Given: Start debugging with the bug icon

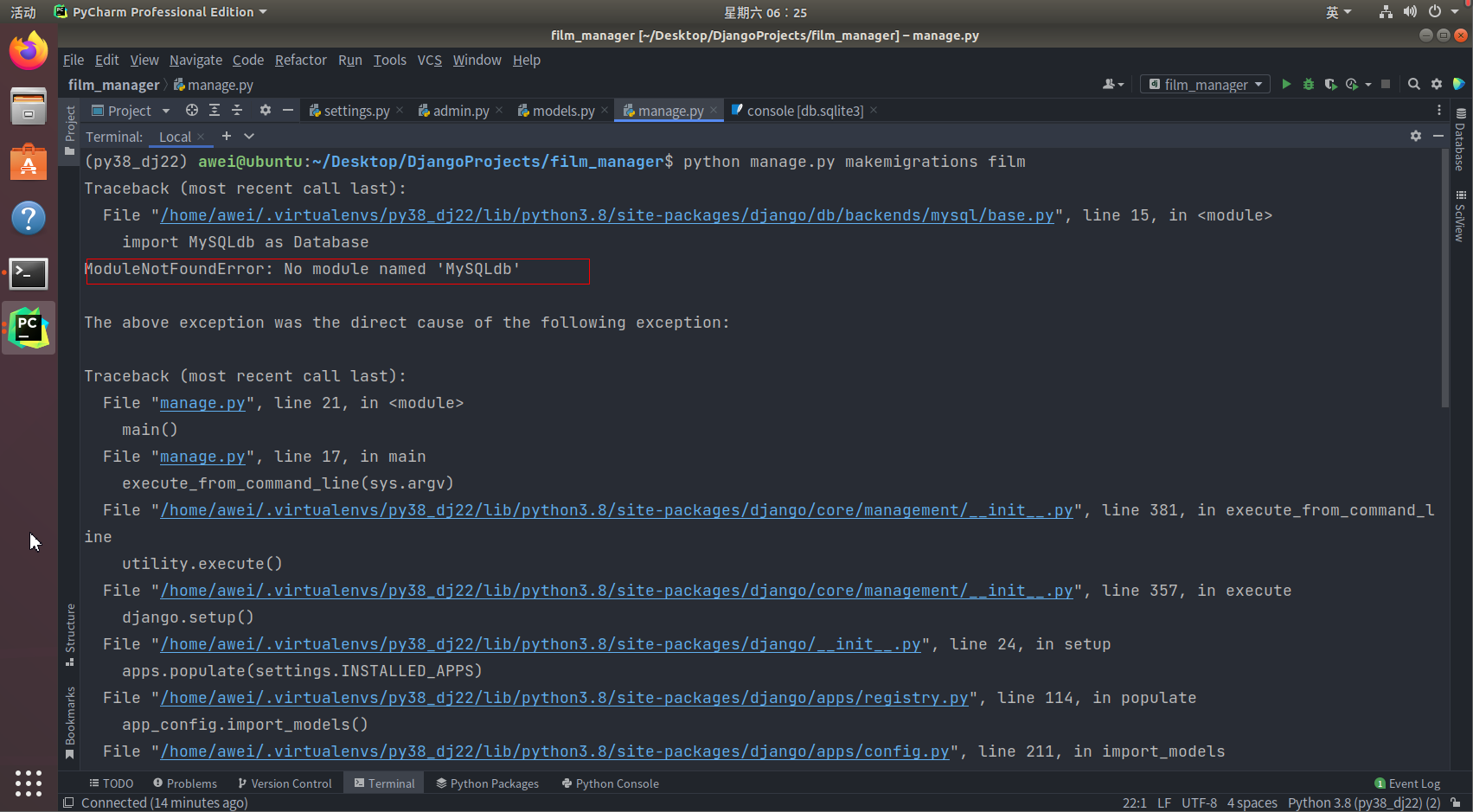Looking at the screenshot, I should (1309, 84).
